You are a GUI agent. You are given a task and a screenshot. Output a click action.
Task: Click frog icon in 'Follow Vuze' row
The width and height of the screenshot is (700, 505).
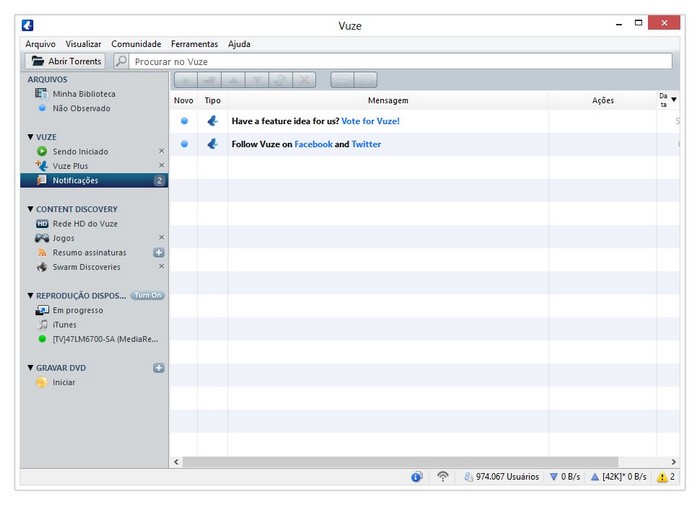pos(212,144)
